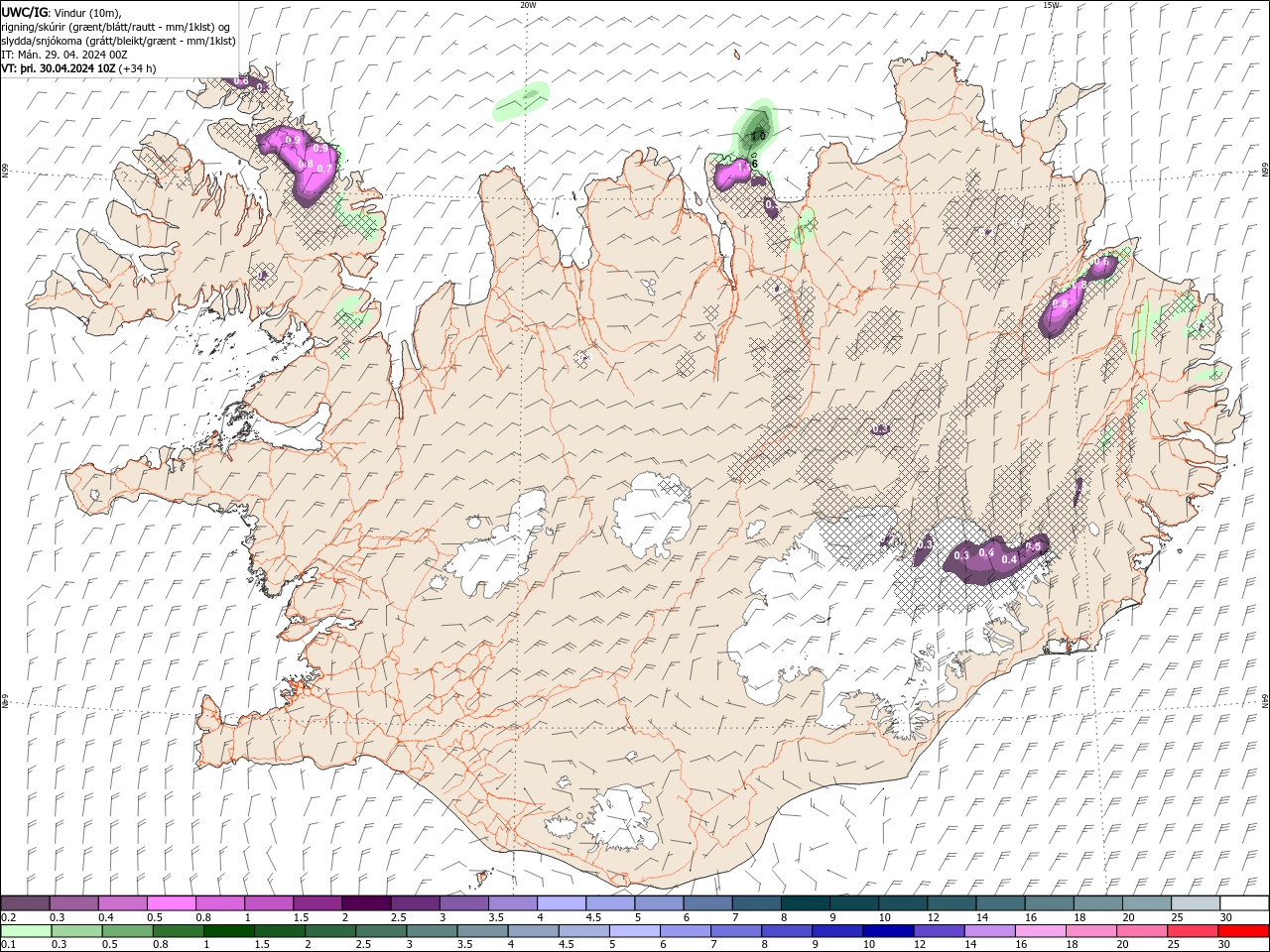
Task: Click the snow legend swatch for 1.5–2
Action: point(317,903)
